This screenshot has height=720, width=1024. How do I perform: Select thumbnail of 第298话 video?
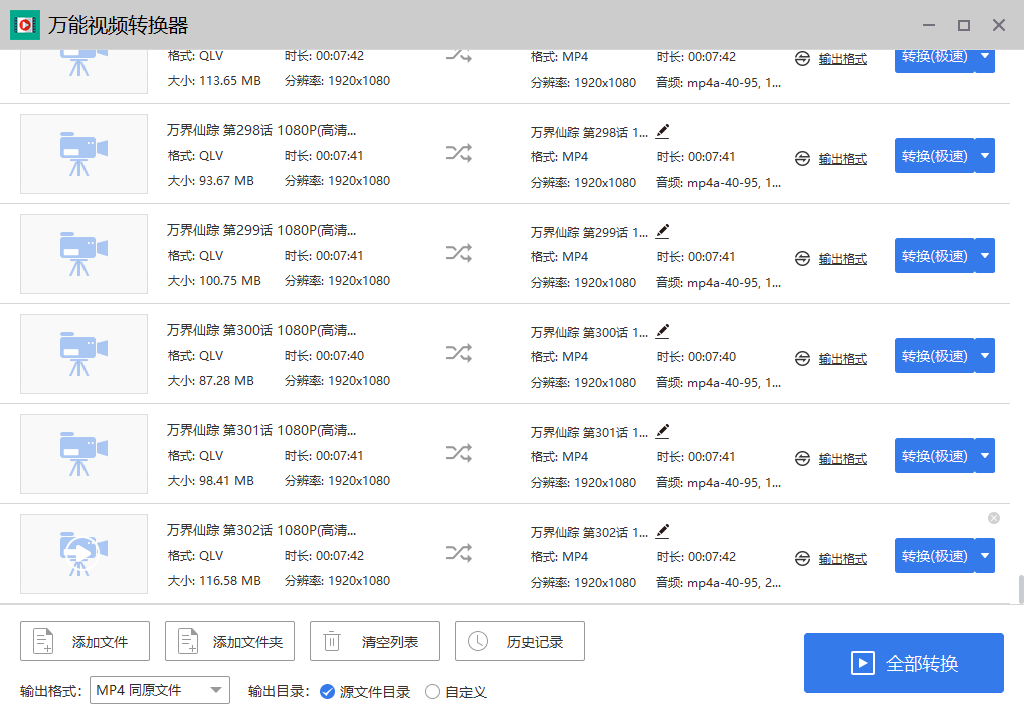[x=84, y=154]
